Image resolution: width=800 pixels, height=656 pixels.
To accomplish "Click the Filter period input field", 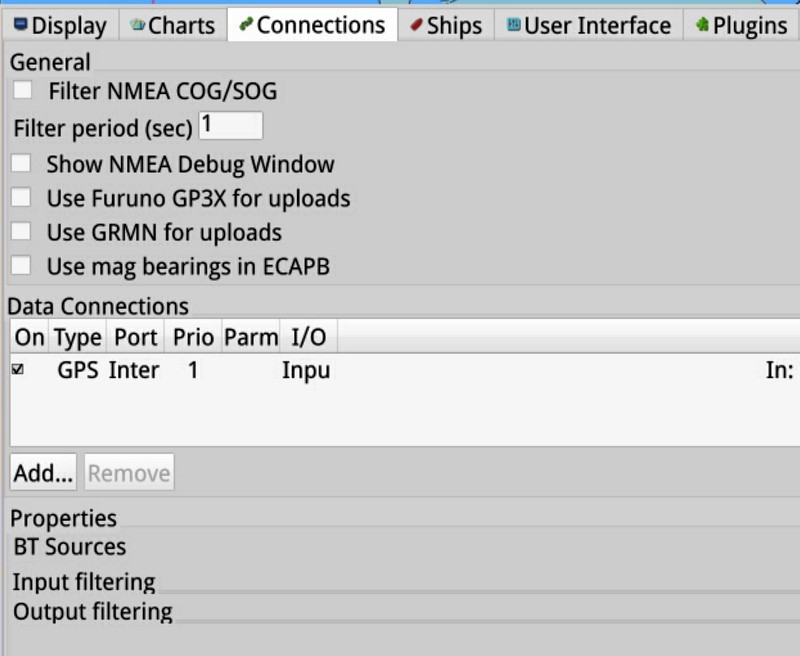I will click(231, 125).
